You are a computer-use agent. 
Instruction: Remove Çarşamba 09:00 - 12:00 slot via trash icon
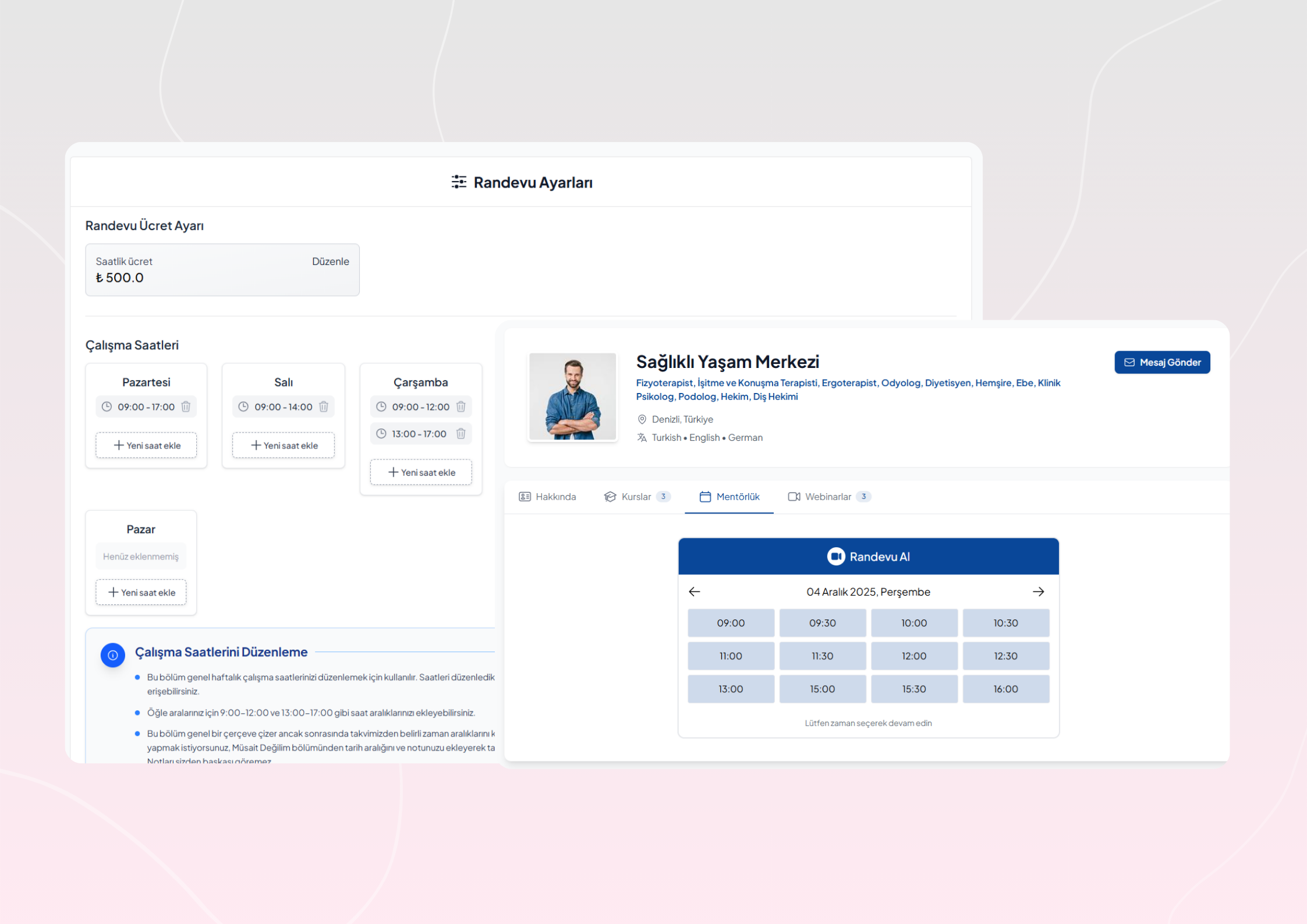[461, 406]
